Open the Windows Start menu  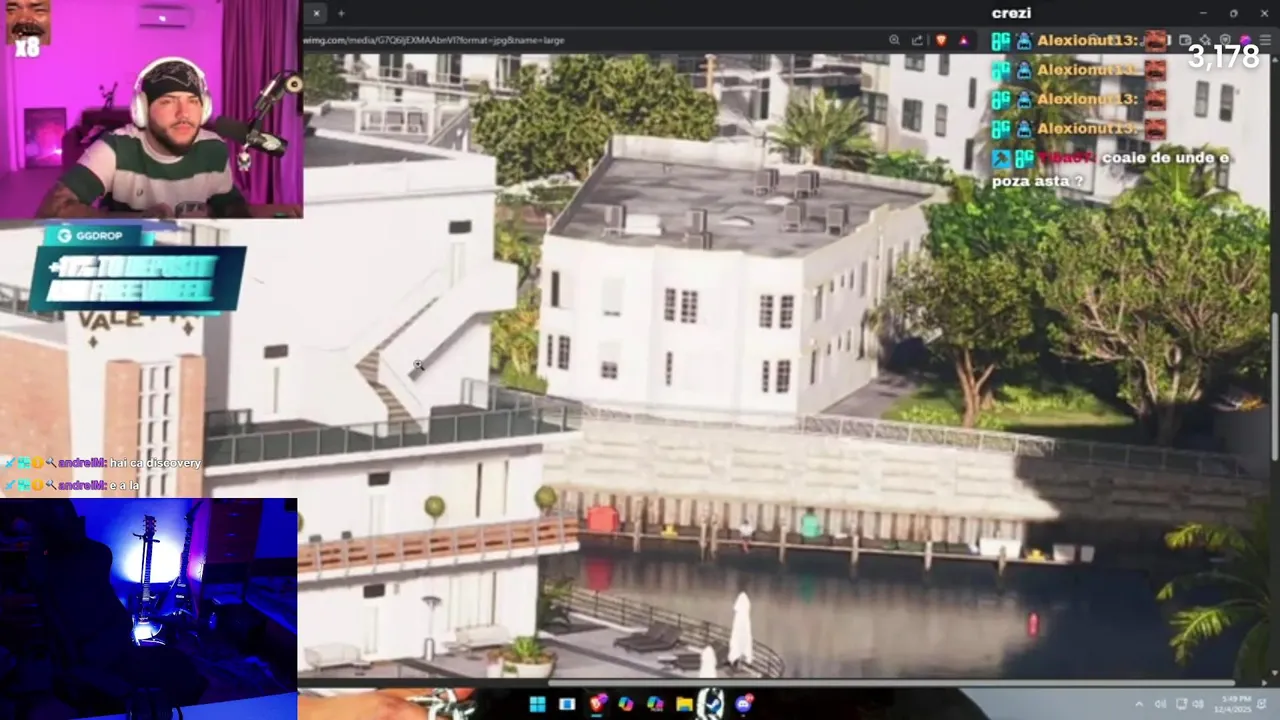[538, 704]
